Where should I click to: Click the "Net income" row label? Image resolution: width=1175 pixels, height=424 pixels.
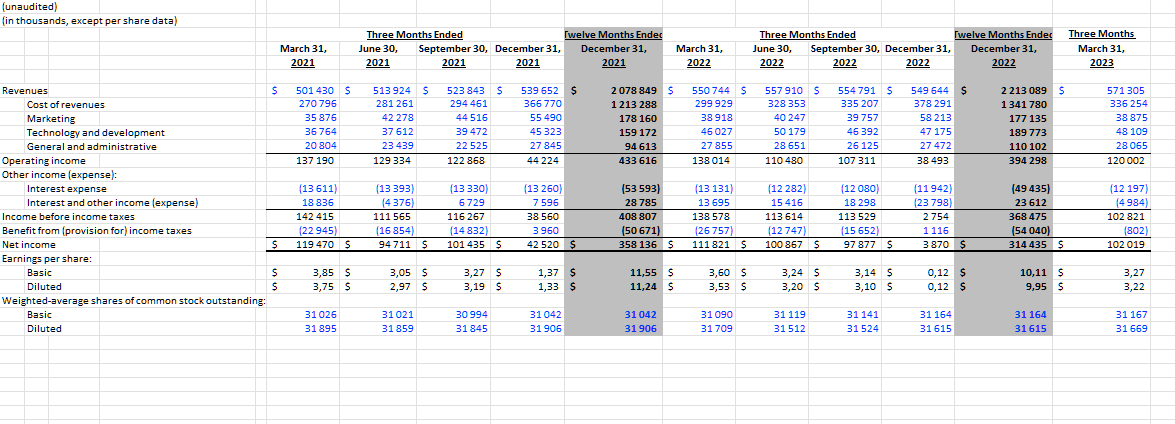[x=29, y=244]
